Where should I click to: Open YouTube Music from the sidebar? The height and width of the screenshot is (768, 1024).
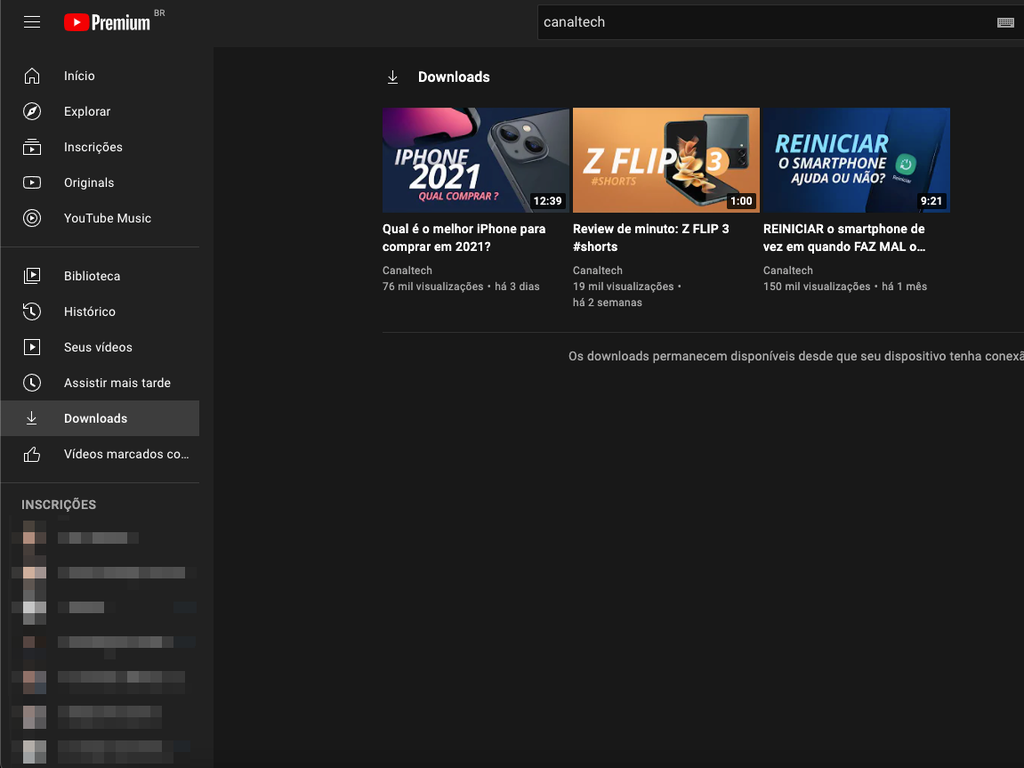pos(100,218)
